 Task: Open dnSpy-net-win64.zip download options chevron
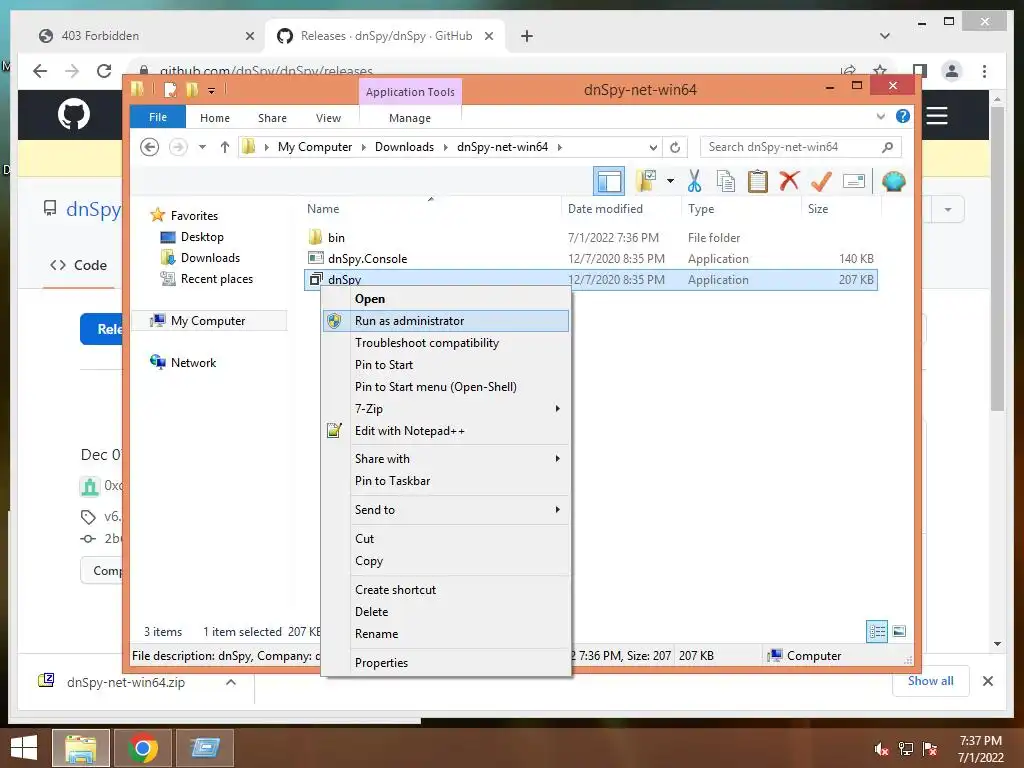click(x=231, y=682)
